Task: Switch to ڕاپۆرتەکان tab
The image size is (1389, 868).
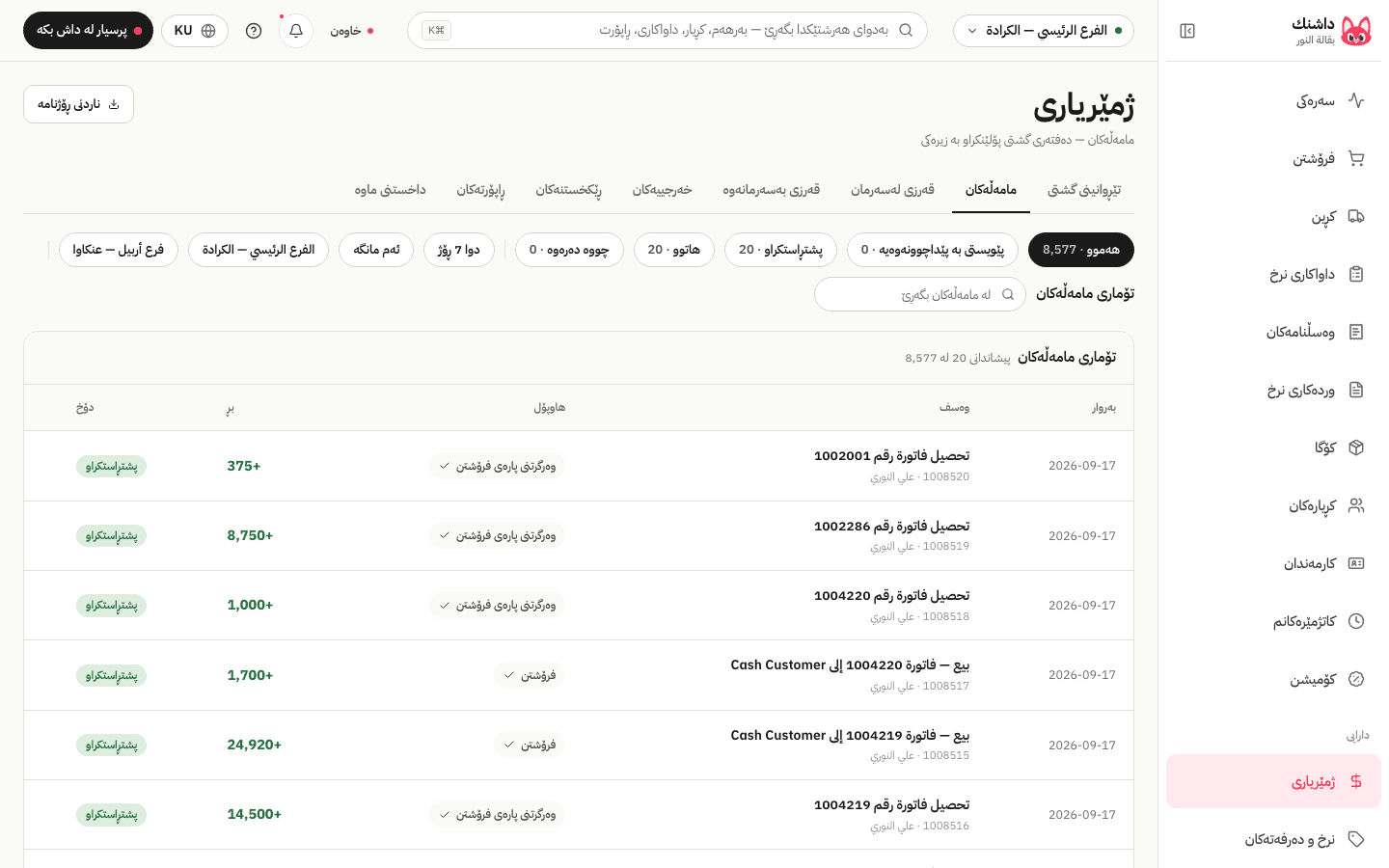Action: pos(480,190)
